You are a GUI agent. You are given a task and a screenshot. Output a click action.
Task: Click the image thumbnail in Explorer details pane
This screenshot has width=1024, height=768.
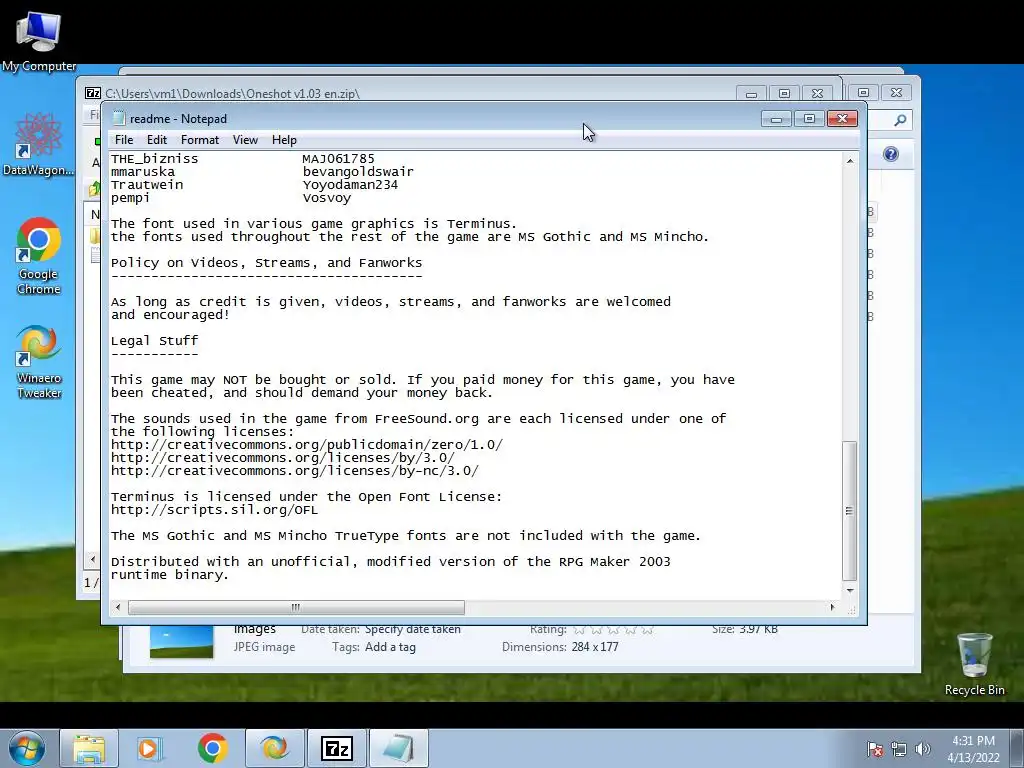[x=181, y=642]
